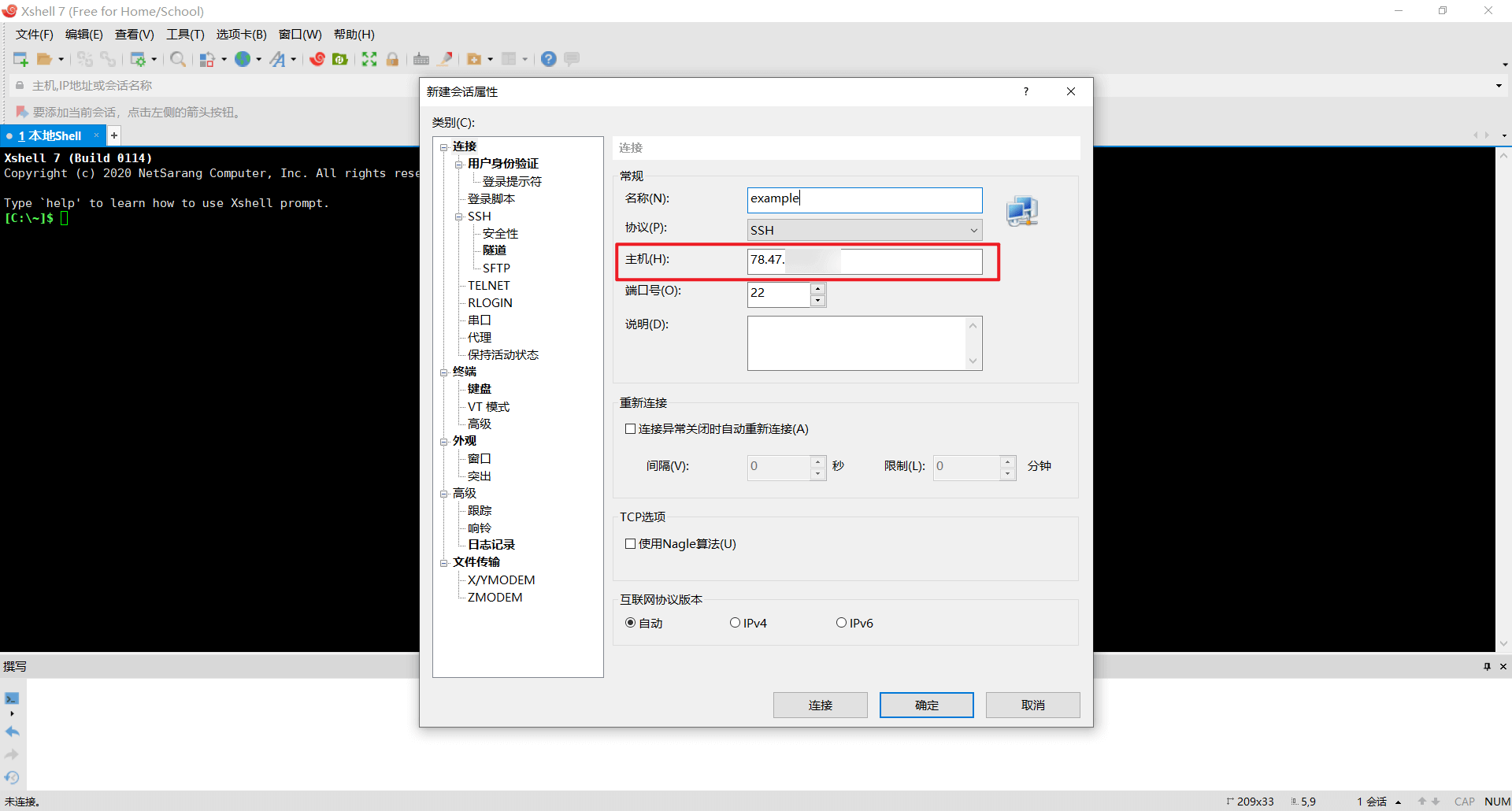Switch to the 本地Shell tab
This screenshot has height=811, width=1512.
tap(50, 135)
